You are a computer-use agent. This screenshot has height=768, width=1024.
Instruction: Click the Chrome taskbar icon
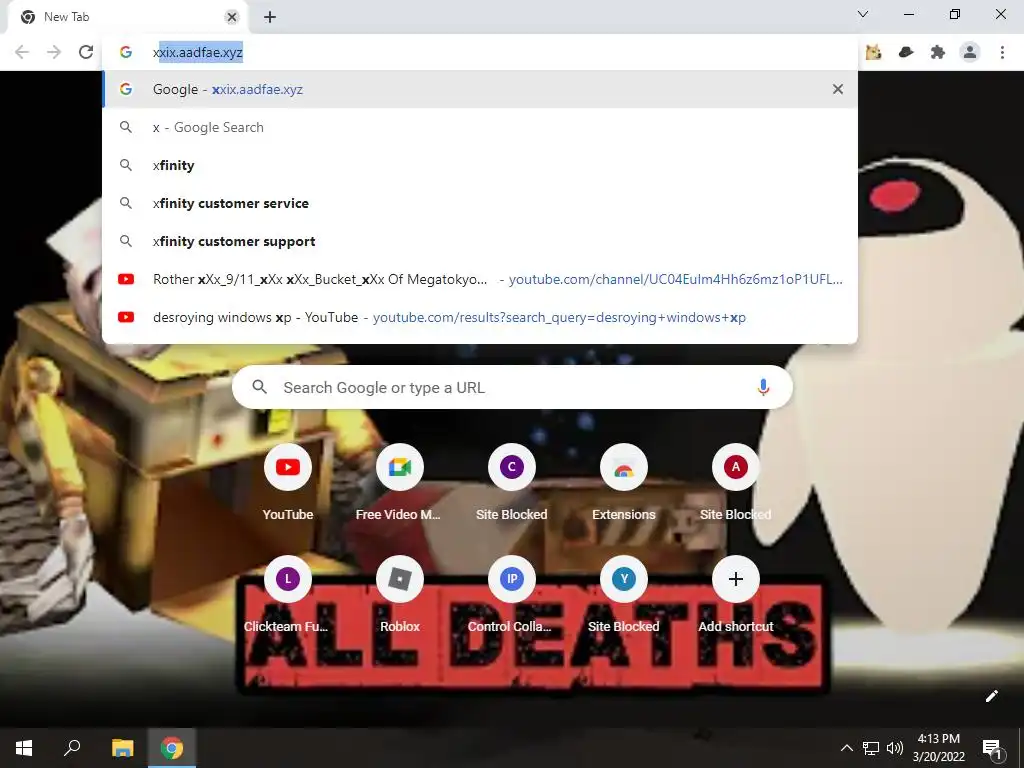coord(172,748)
